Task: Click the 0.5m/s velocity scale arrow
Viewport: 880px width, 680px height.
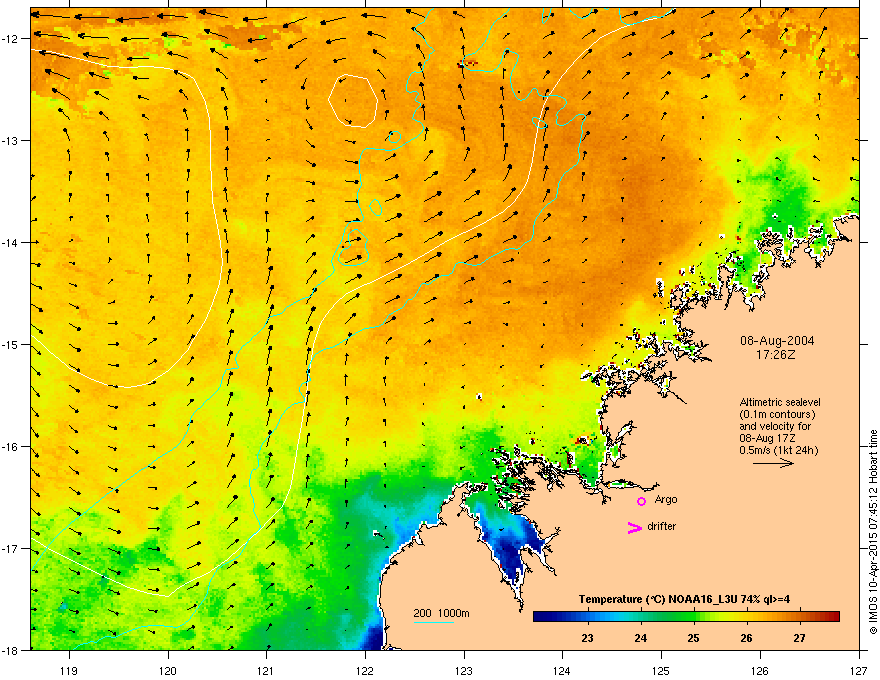Action: pos(773,463)
